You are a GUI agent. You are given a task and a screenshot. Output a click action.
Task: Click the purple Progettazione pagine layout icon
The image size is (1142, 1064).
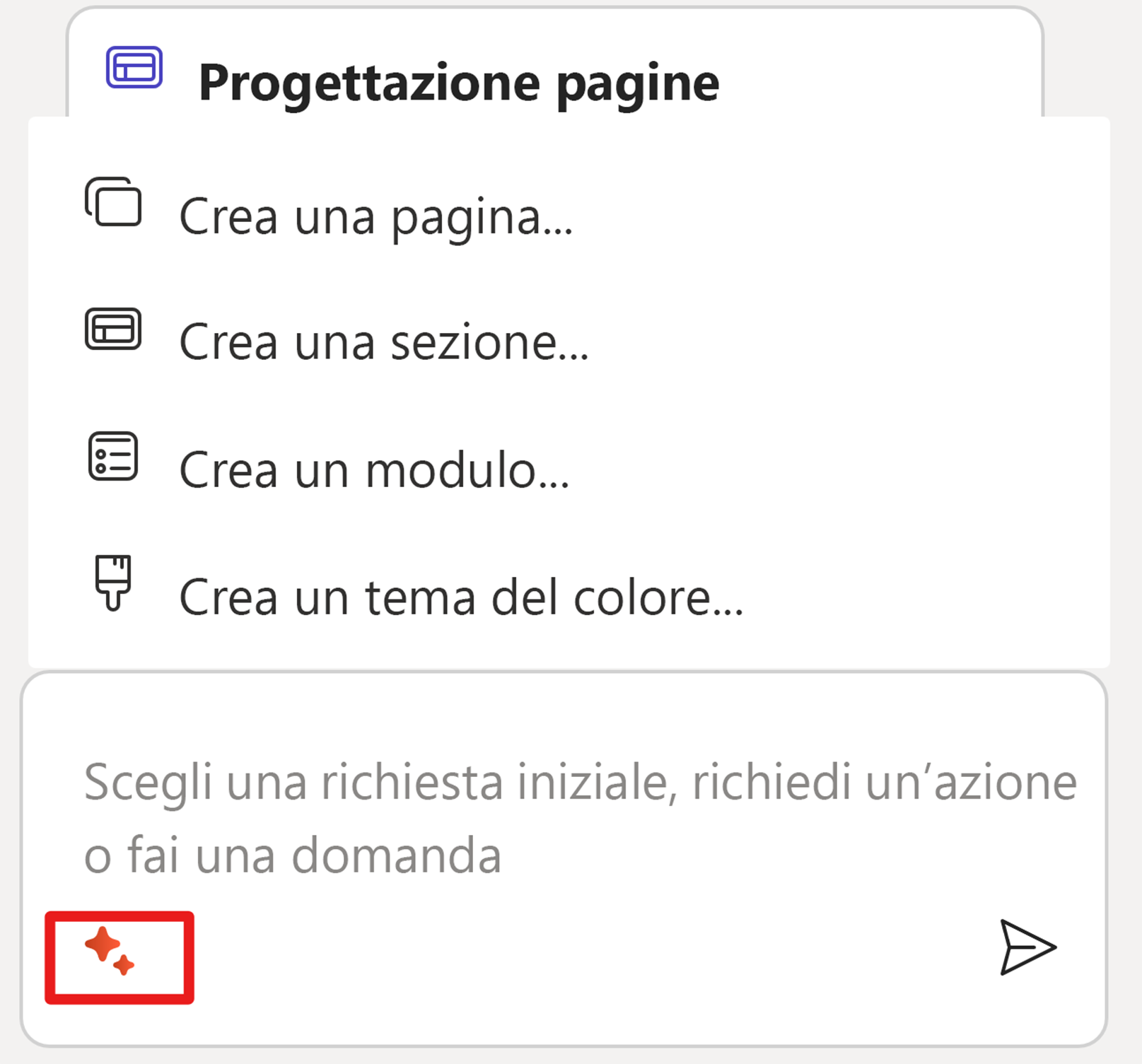[x=134, y=67]
